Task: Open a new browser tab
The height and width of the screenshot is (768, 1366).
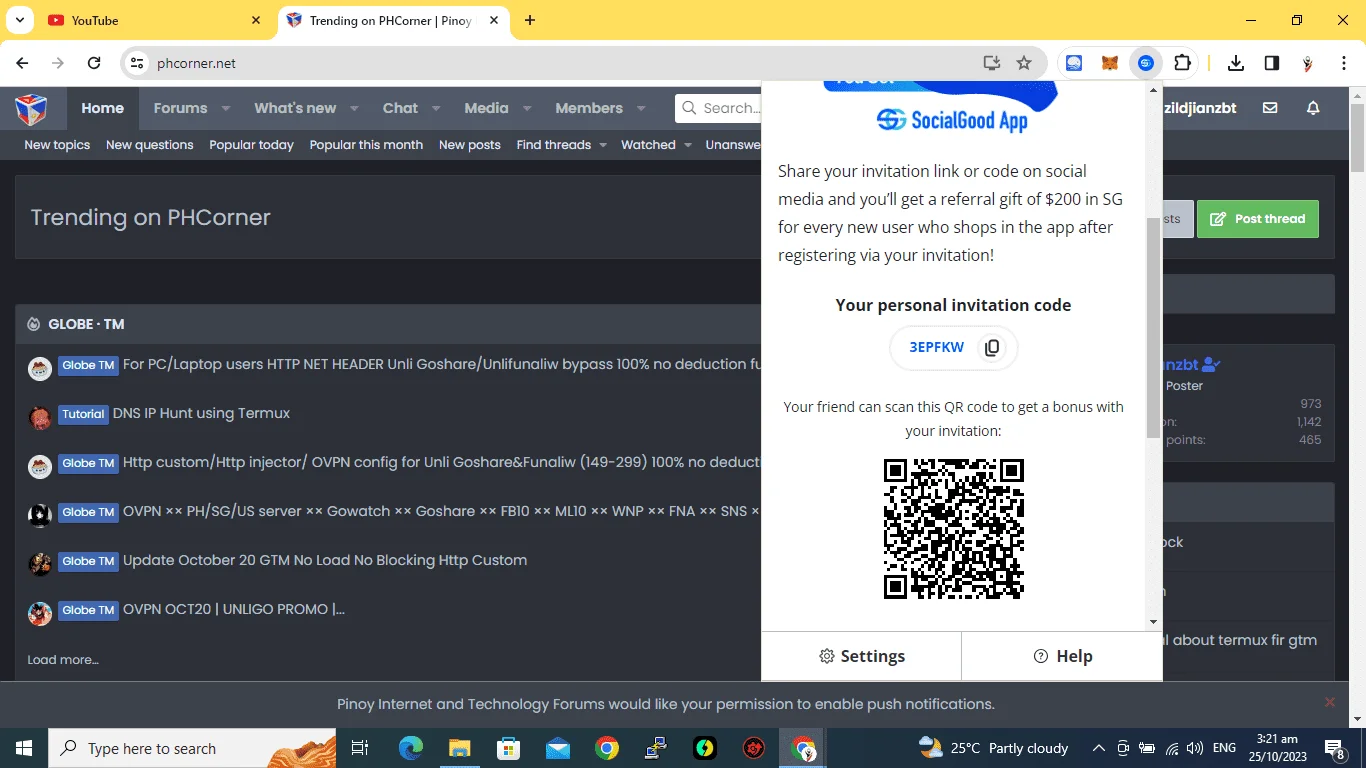Action: click(x=530, y=20)
